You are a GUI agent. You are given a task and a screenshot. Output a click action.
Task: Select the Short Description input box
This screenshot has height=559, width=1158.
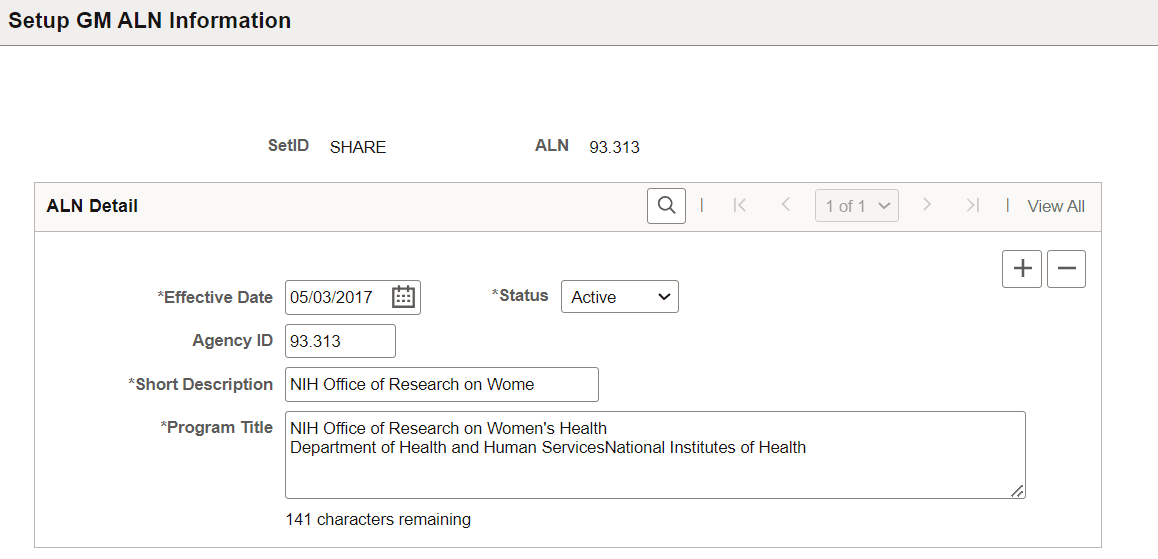(x=441, y=384)
